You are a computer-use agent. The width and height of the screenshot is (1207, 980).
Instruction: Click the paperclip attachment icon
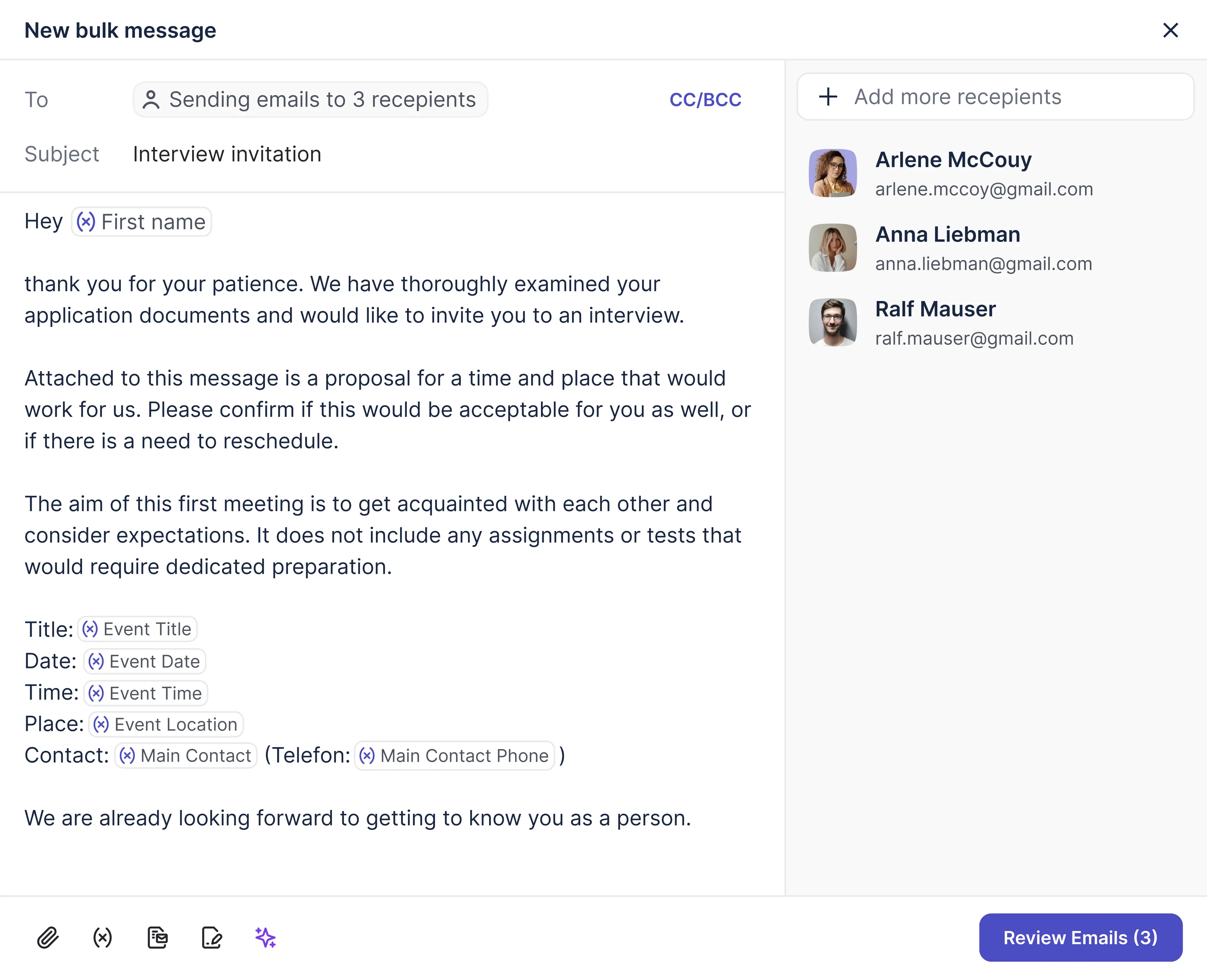48,938
